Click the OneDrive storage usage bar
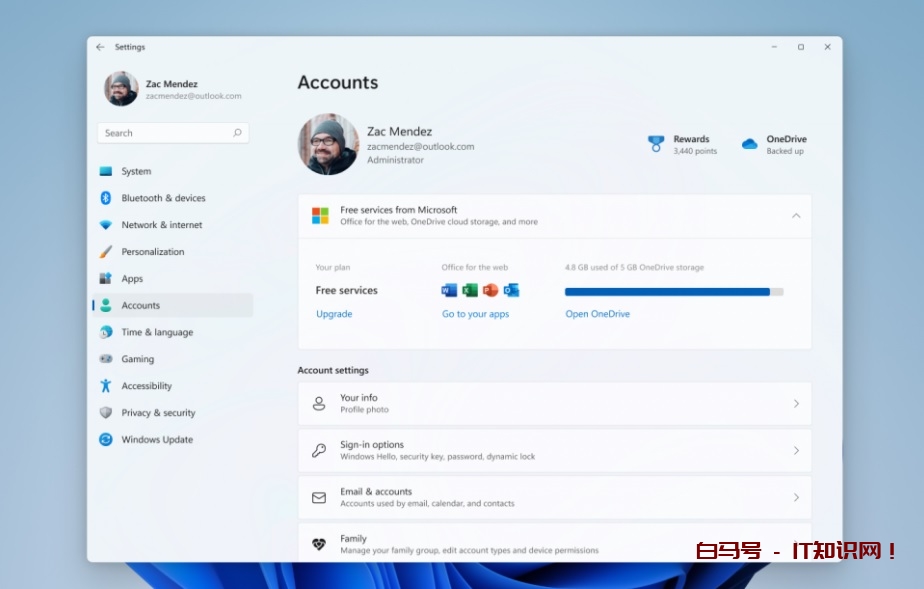924x589 pixels. coord(673,292)
